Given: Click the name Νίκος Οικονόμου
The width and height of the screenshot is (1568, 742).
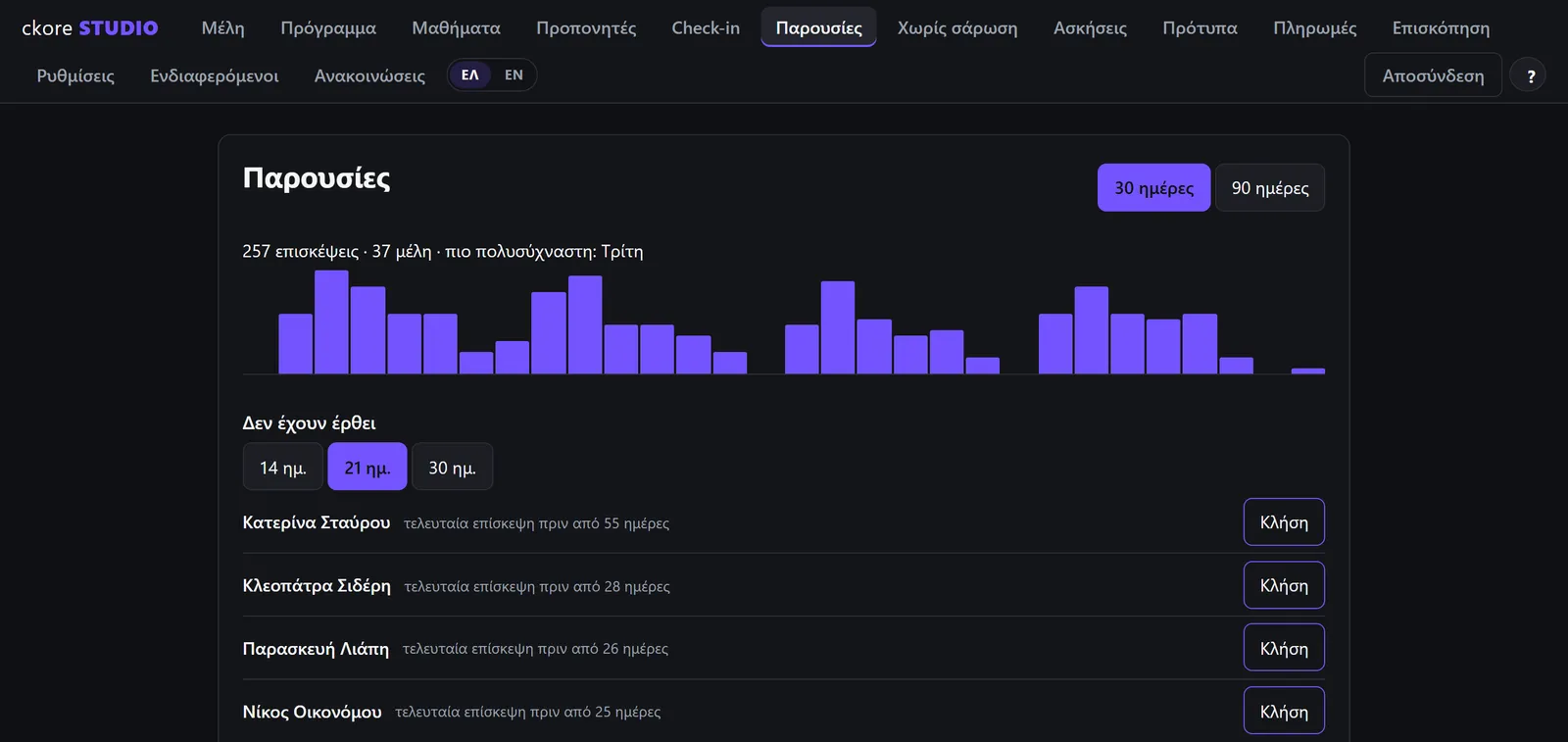Looking at the screenshot, I should (x=312, y=712).
